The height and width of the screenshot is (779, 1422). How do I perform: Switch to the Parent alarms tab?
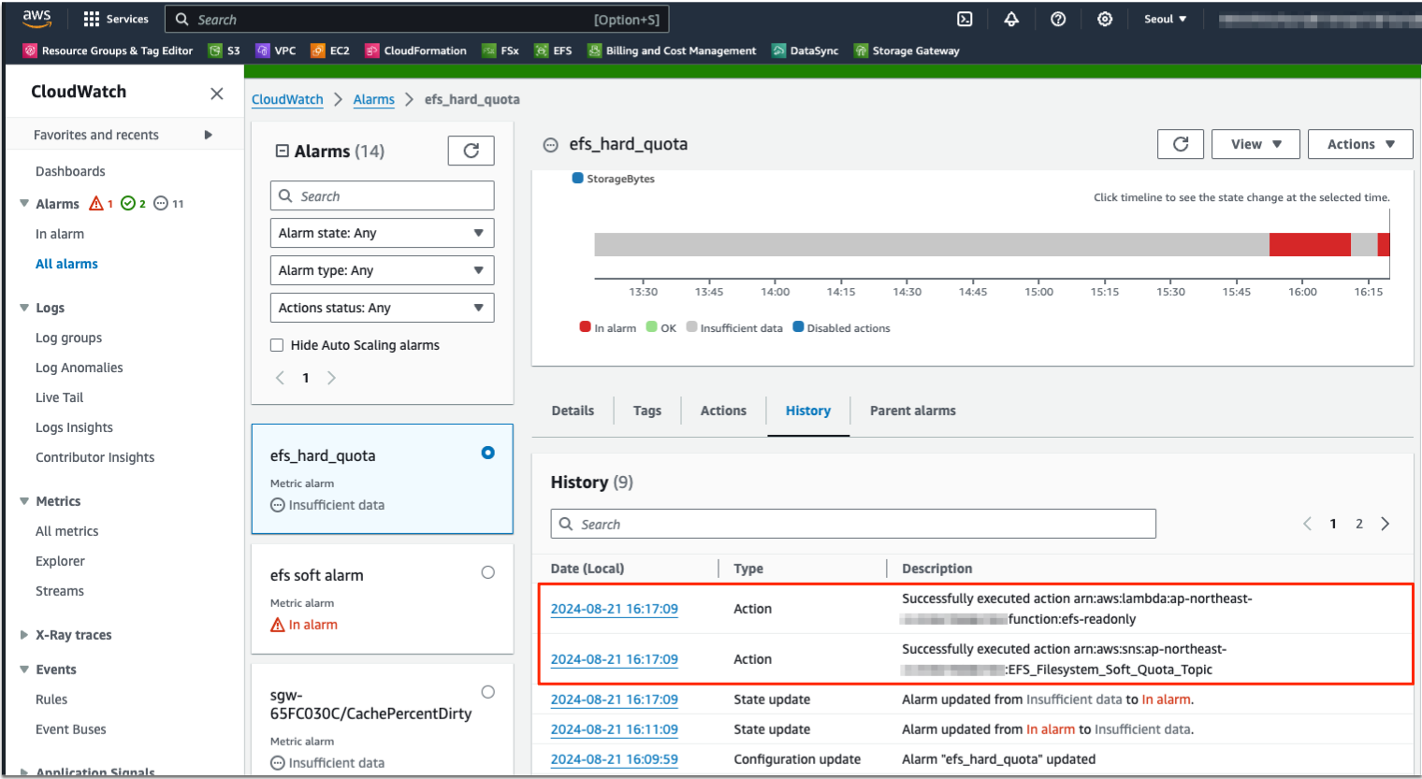tap(912, 410)
